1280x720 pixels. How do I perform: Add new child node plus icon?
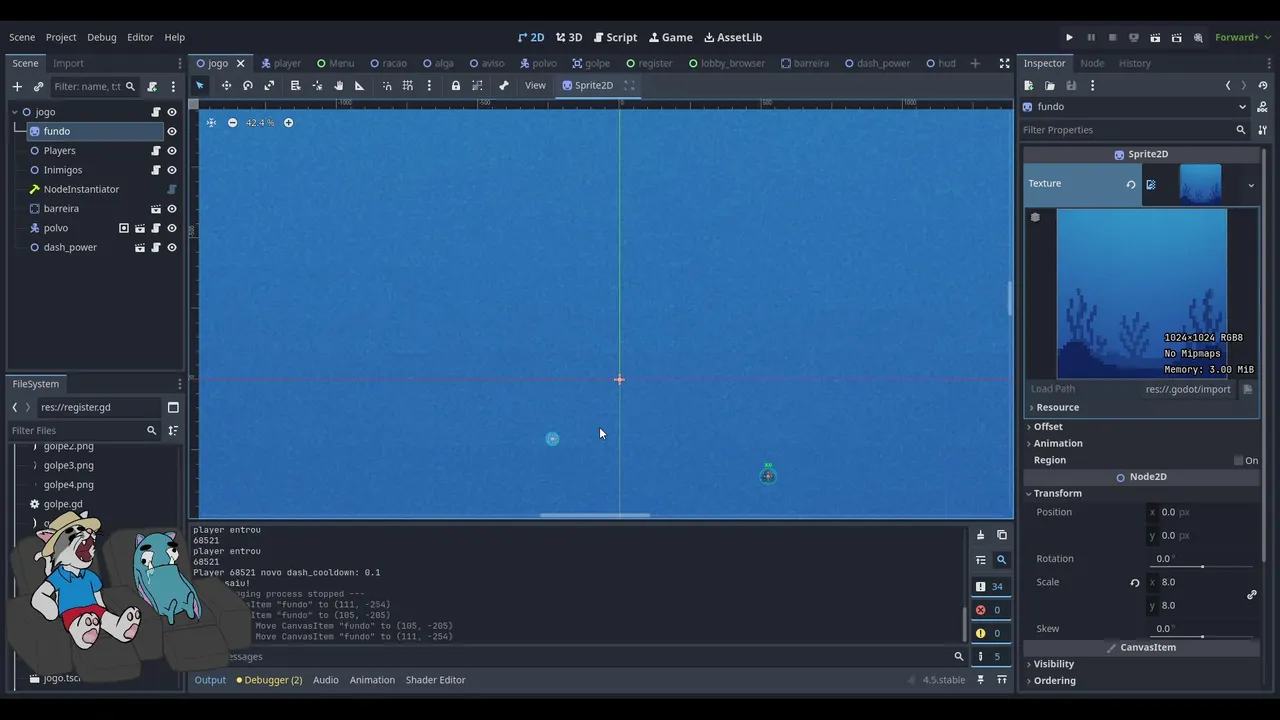[17, 87]
